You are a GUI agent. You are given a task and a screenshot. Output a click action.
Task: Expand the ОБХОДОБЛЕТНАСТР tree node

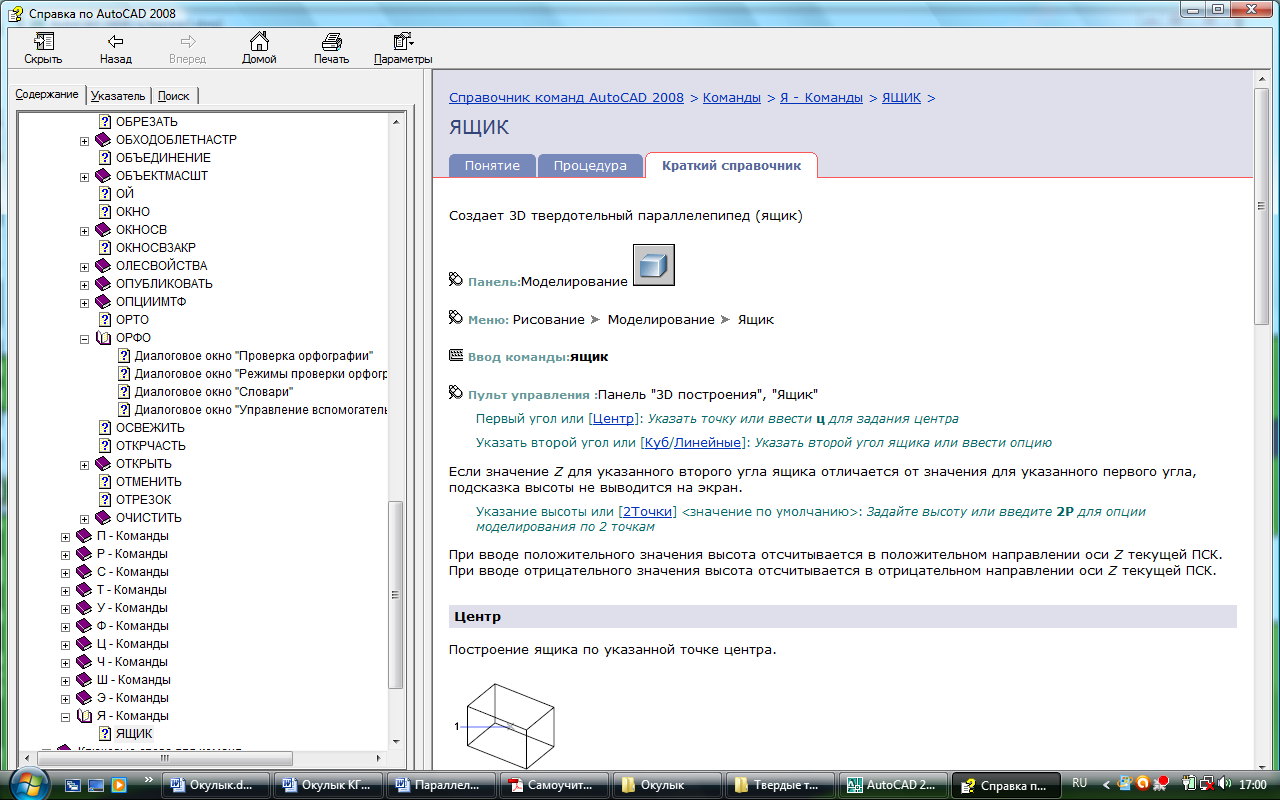pos(85,141)
